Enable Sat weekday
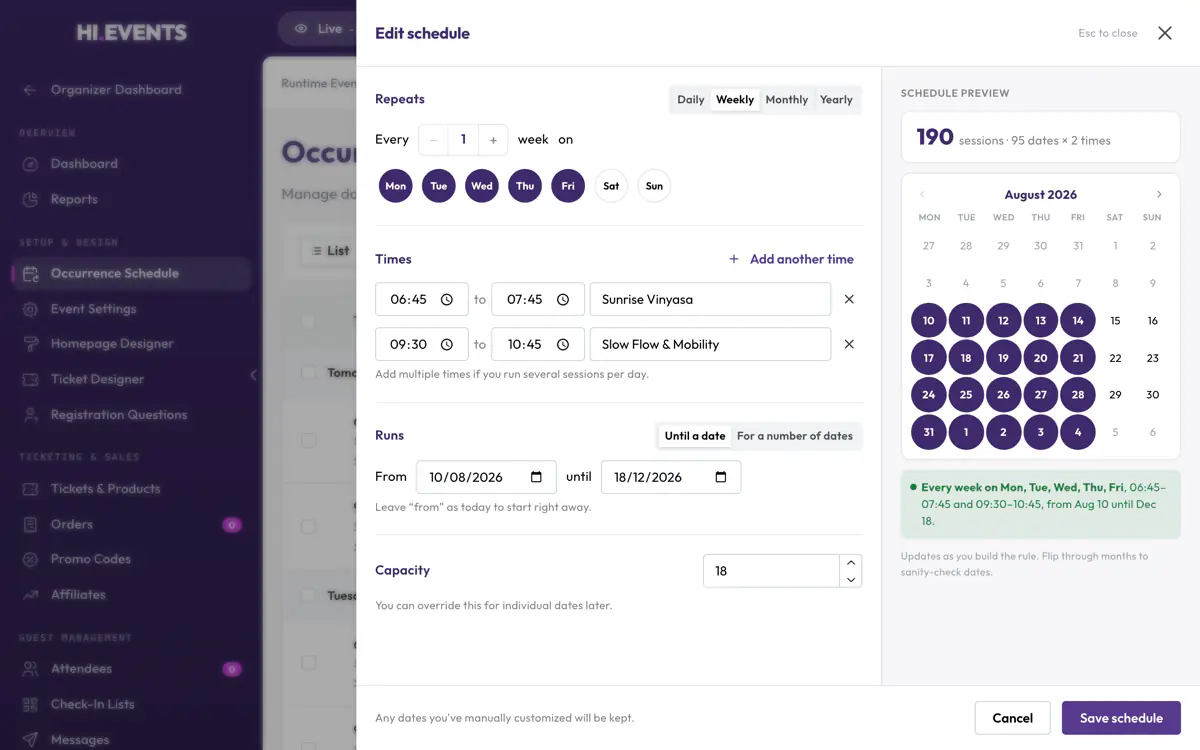This screenshot has width=1200, height=750. coord(611,186)
